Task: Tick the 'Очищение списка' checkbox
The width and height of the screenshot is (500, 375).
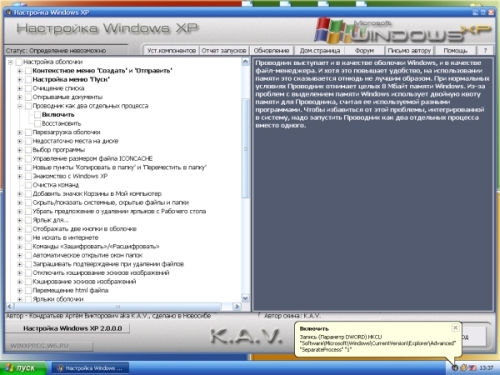Action: point(28,88)
